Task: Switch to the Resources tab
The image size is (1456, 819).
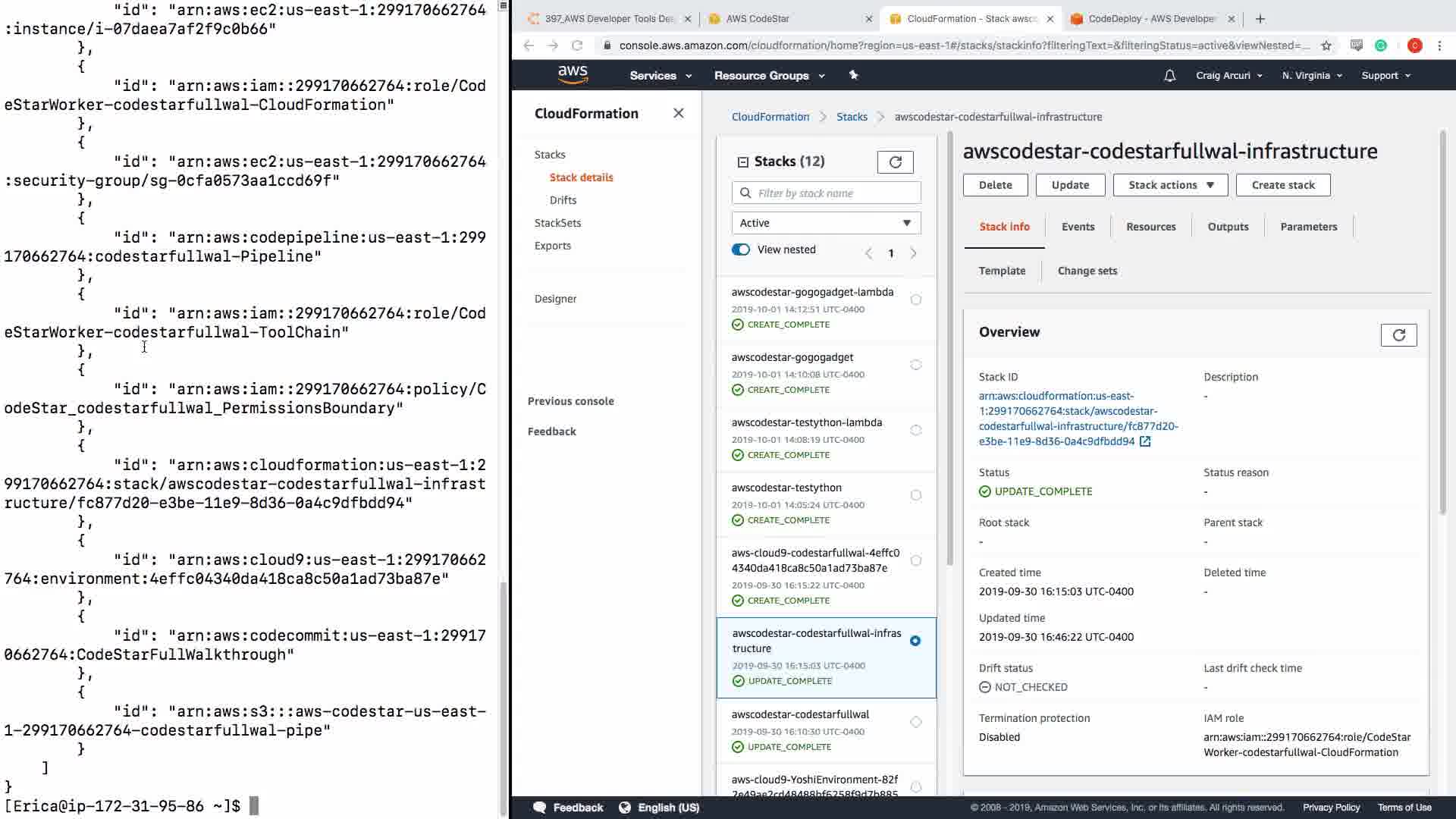Action: 1150,227
